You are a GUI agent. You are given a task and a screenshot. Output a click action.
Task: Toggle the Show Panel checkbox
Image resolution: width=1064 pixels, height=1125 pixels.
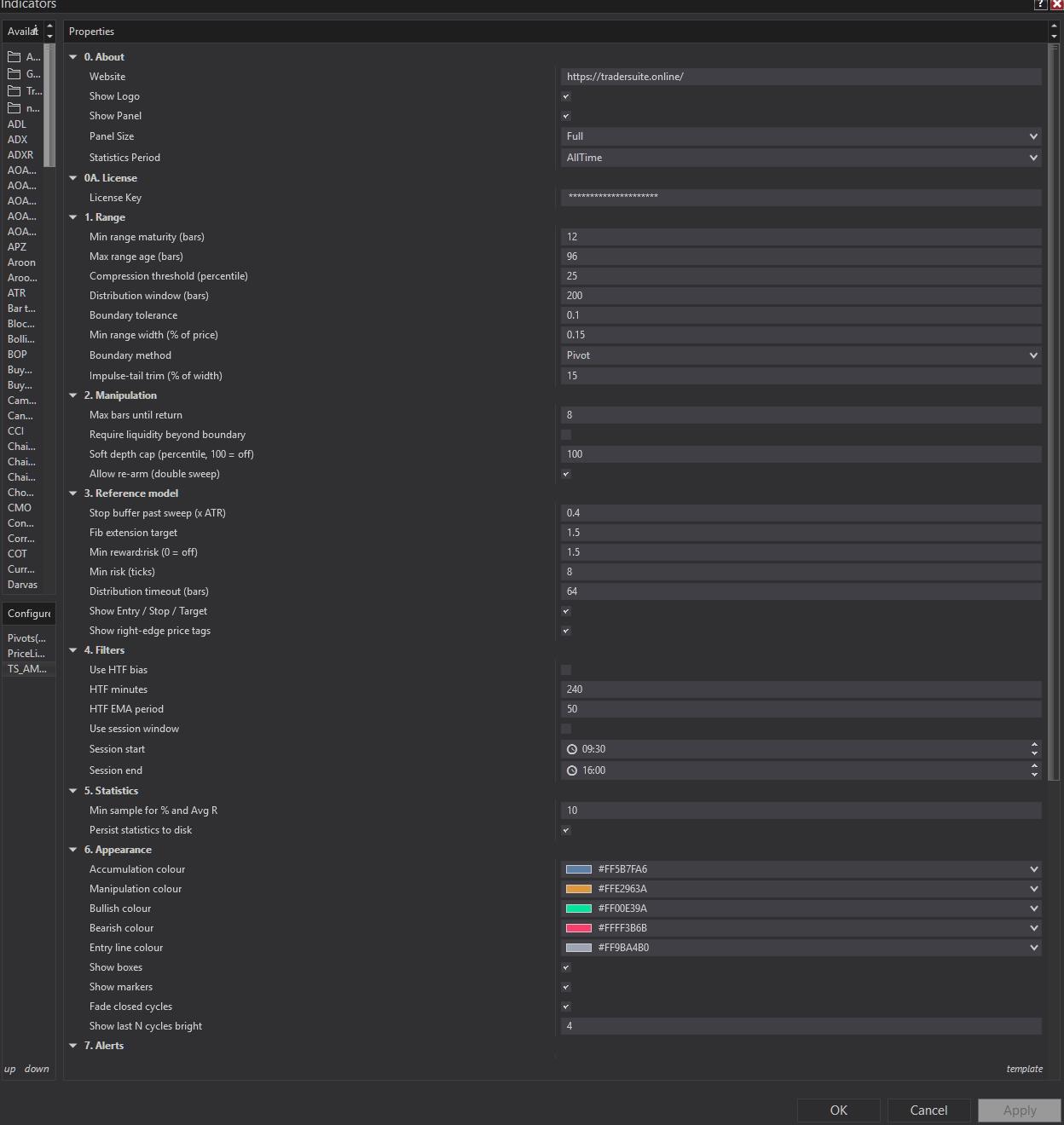(x=566, y=116)
